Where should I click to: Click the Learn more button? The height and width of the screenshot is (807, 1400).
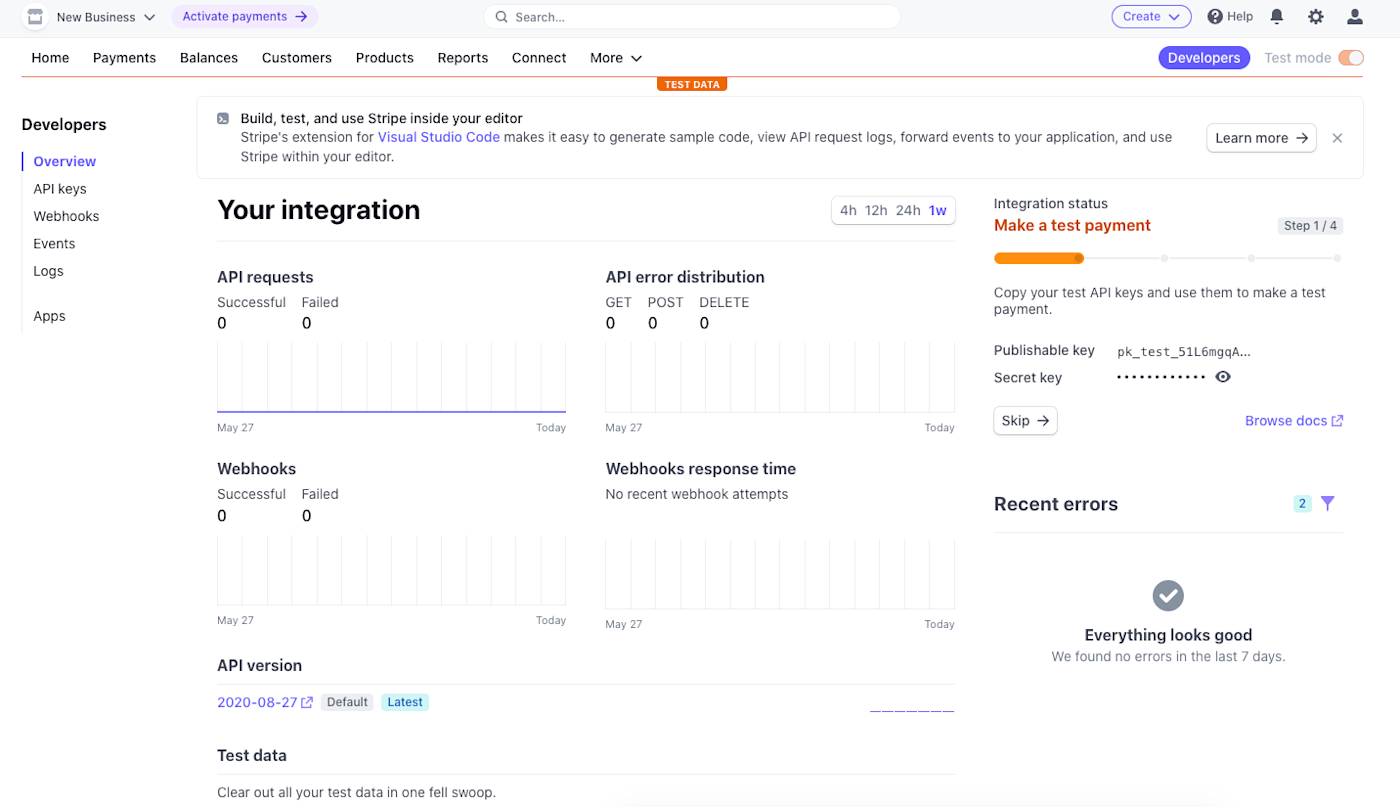coord(1261,138)
